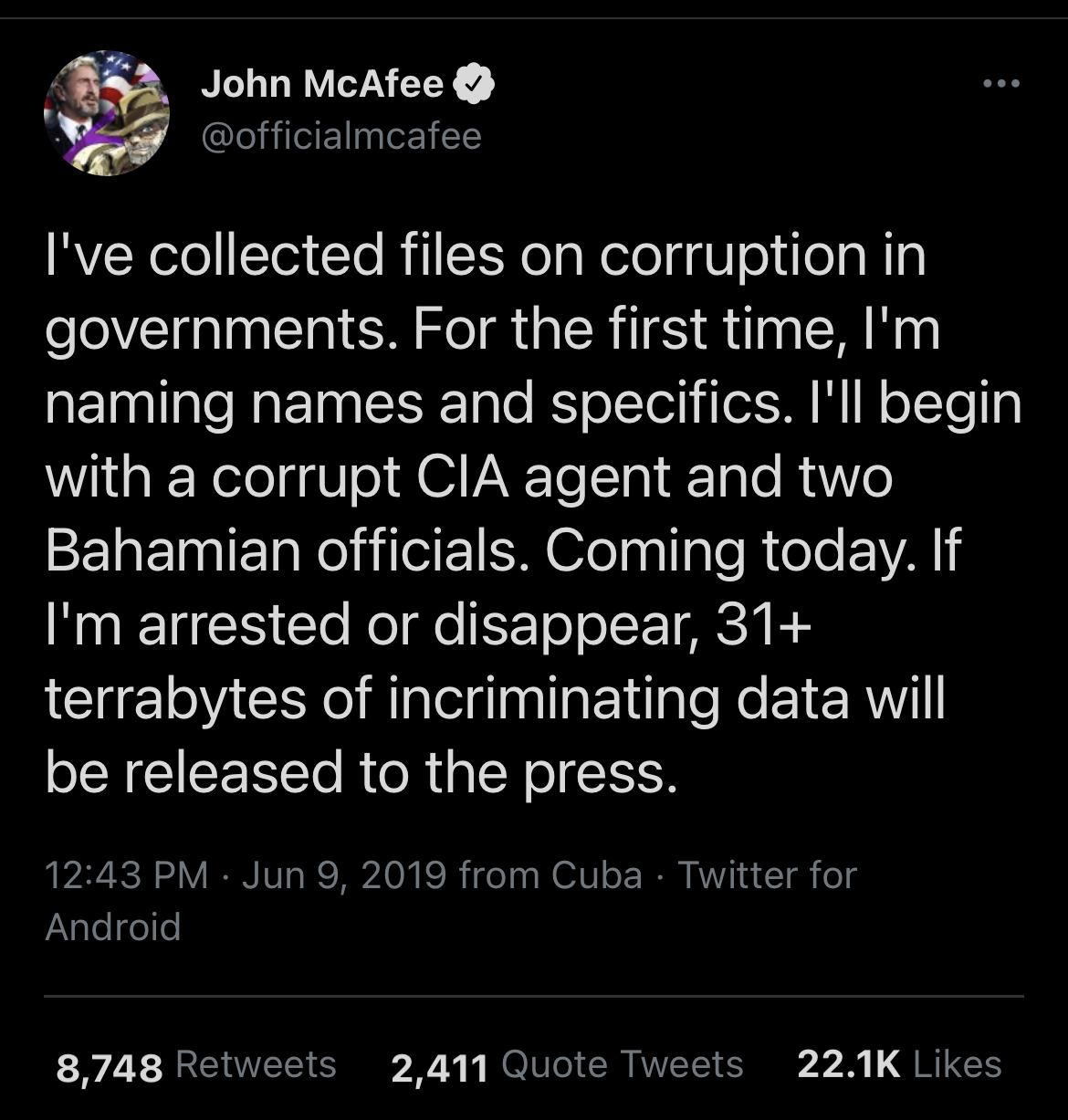
Task: Open the Likes list label
Action: pos(957,1064)
